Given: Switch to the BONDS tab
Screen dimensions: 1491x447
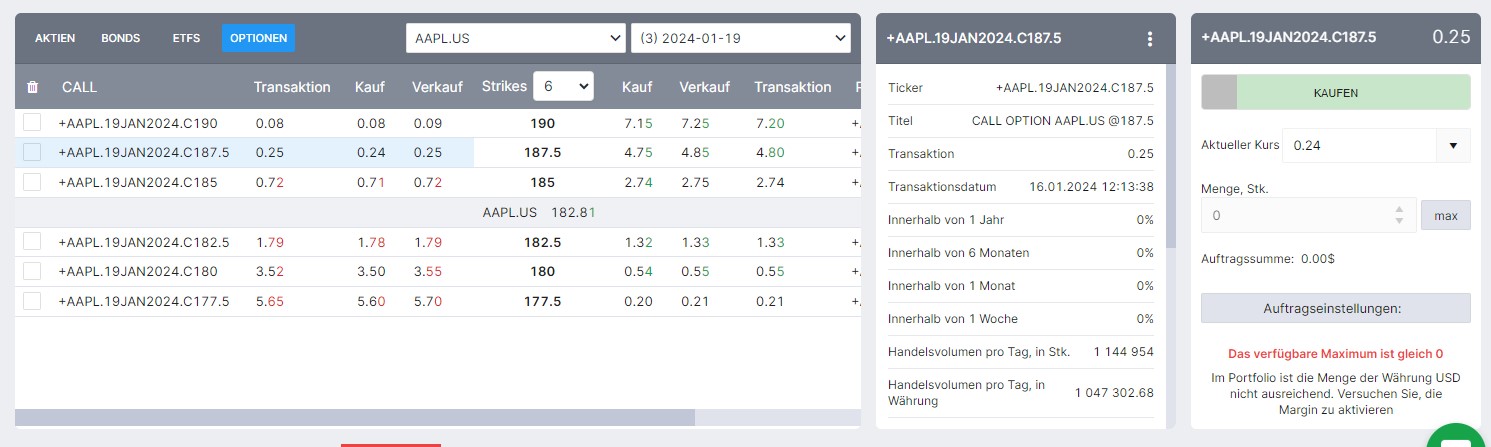Looking at the screenshot, I should 120,38.
